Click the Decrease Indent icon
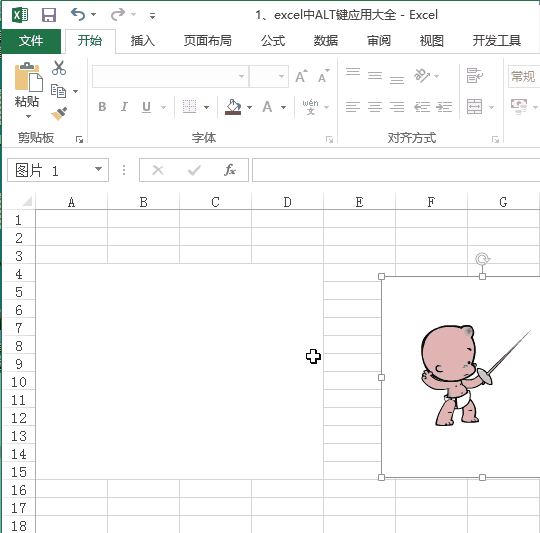Viewport: 540px width, 533px height. 422,107
